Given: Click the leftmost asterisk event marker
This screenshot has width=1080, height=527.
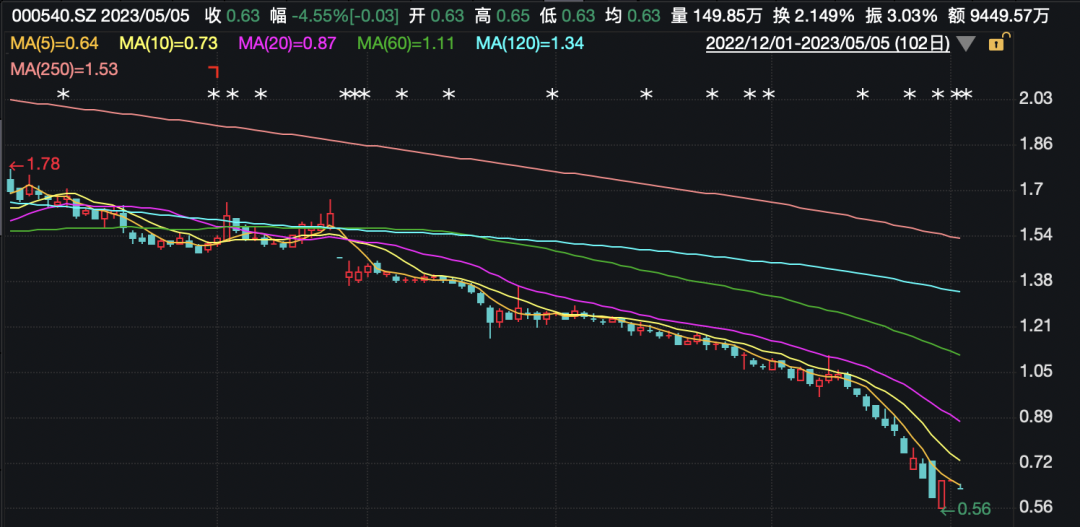Looking at the screenshot, I should [63, 95].
